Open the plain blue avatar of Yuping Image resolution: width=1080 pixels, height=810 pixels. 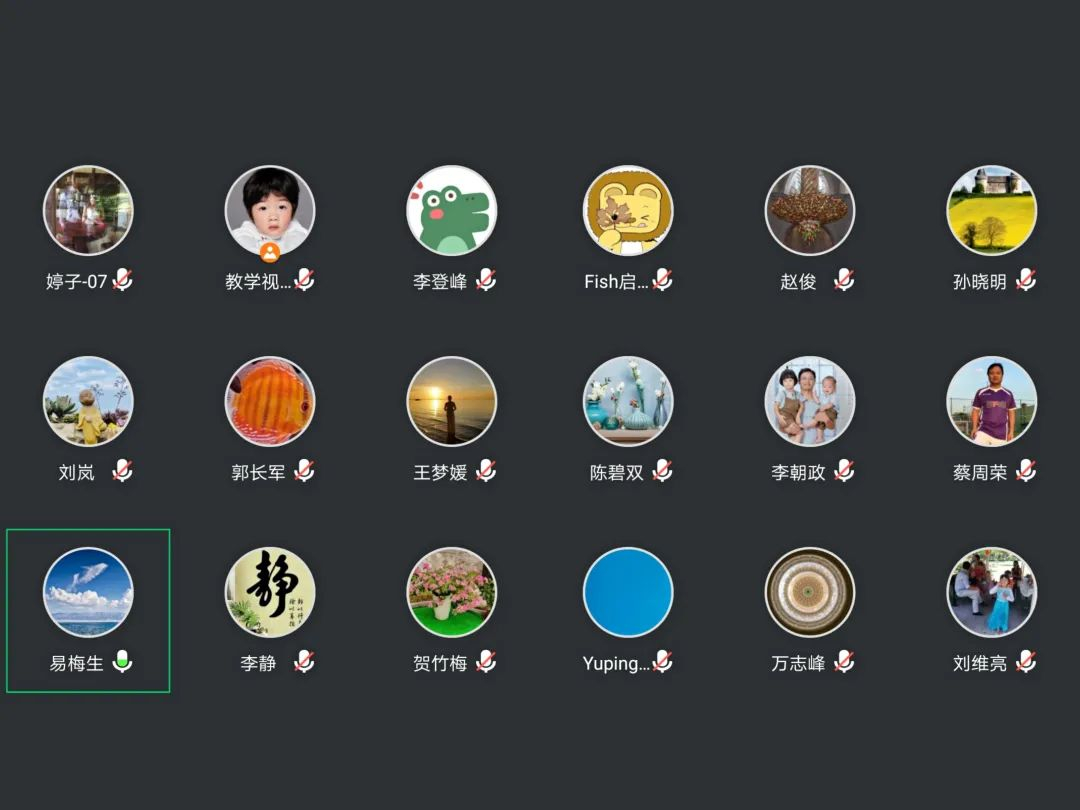[628, 592]
